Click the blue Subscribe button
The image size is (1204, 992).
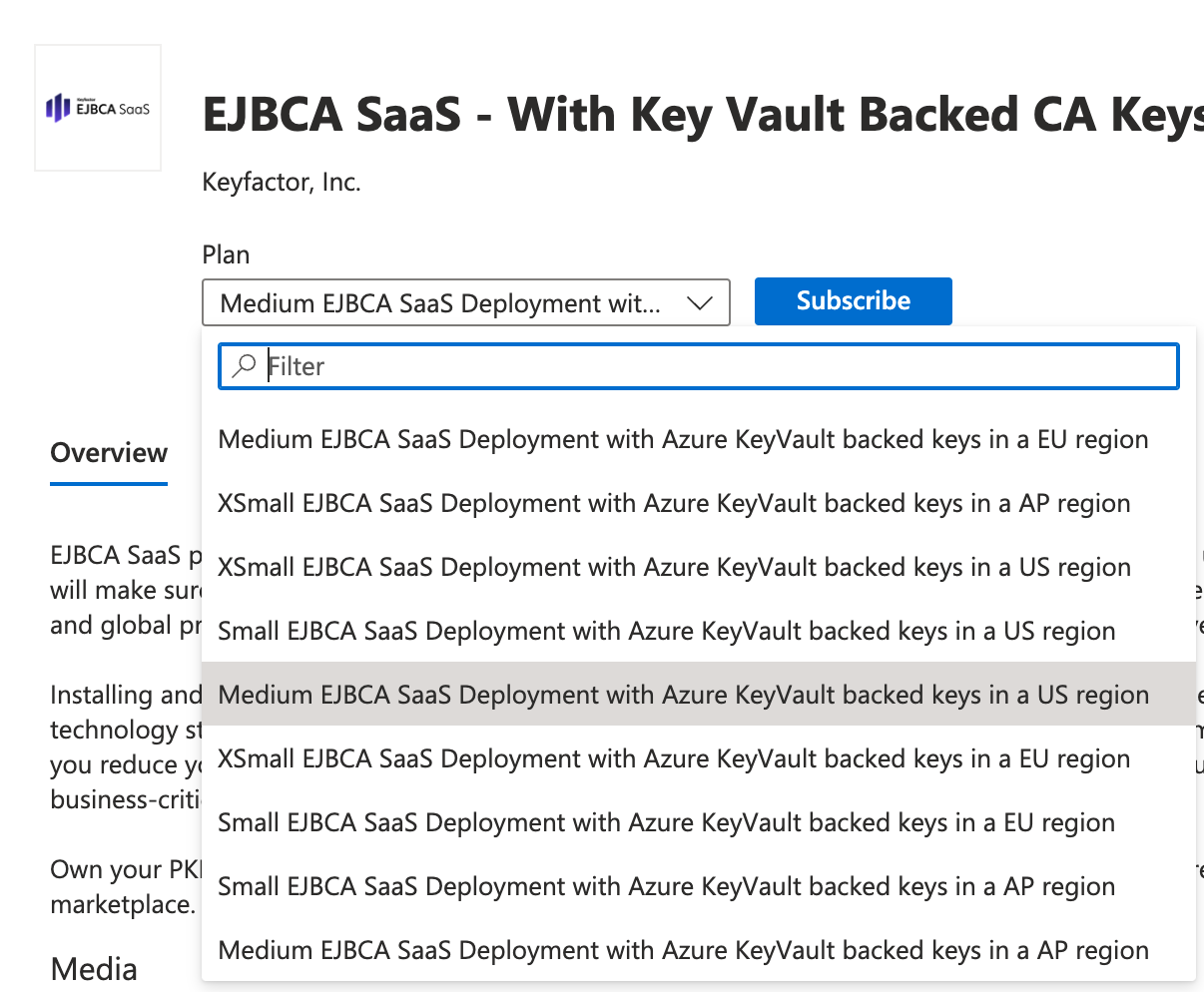pyautogui.click(x=853, y=300)
